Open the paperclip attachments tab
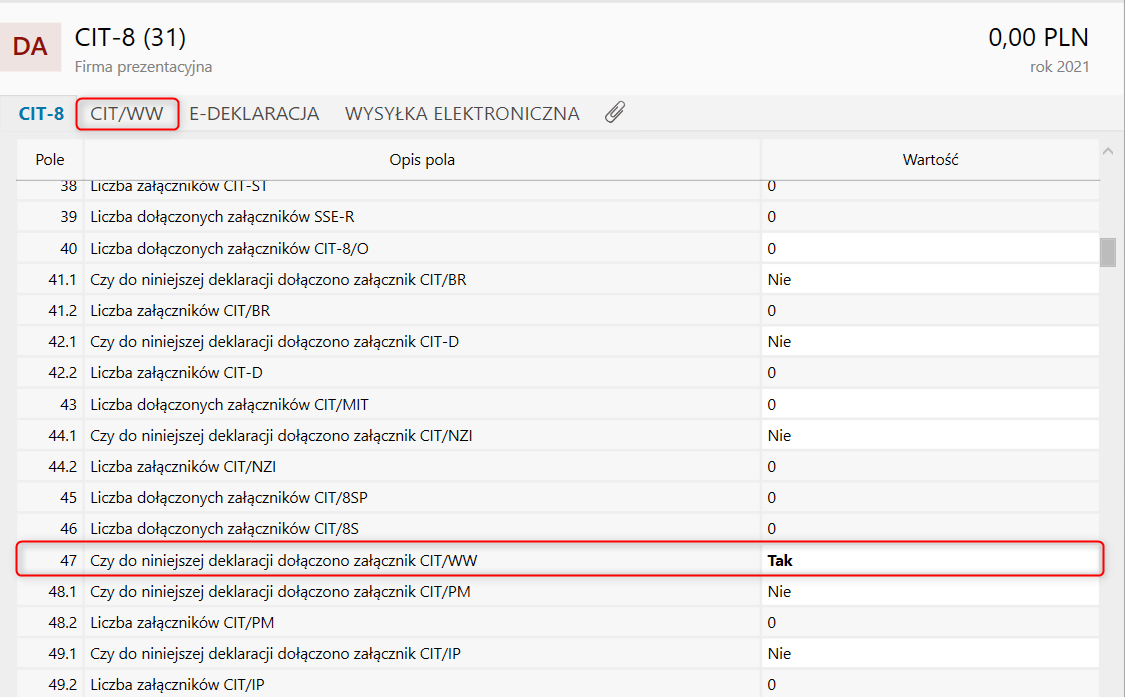 tap(615, 113)
